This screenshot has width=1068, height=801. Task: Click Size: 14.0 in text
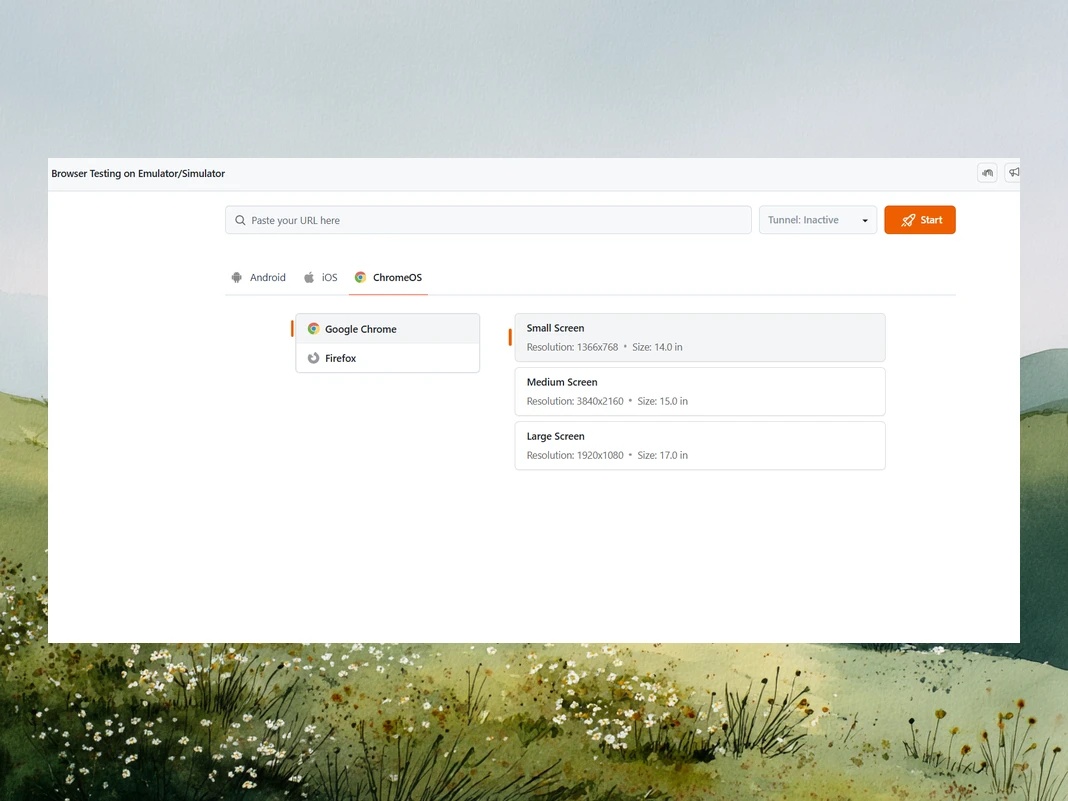657,347
